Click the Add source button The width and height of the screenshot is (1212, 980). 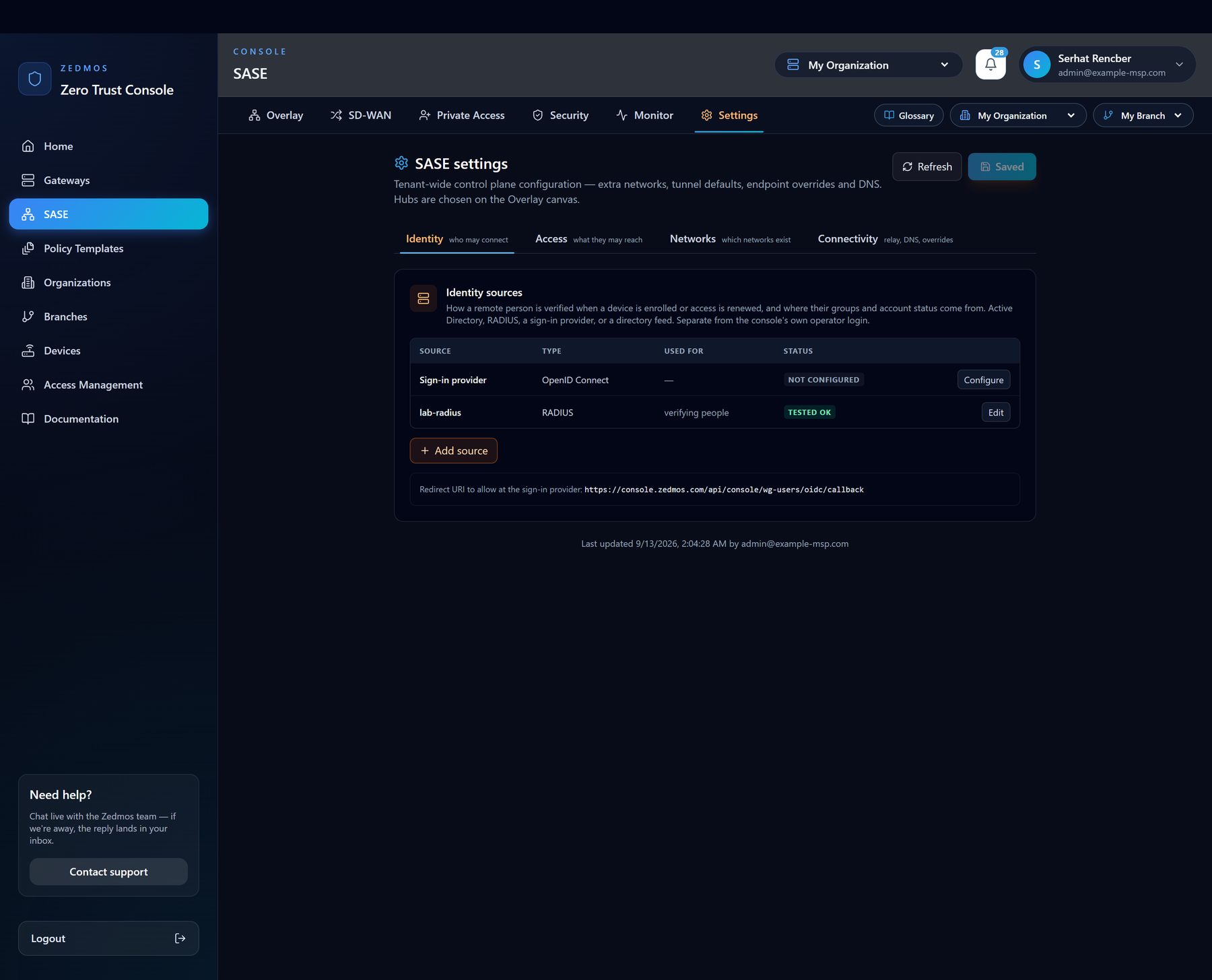454,451
